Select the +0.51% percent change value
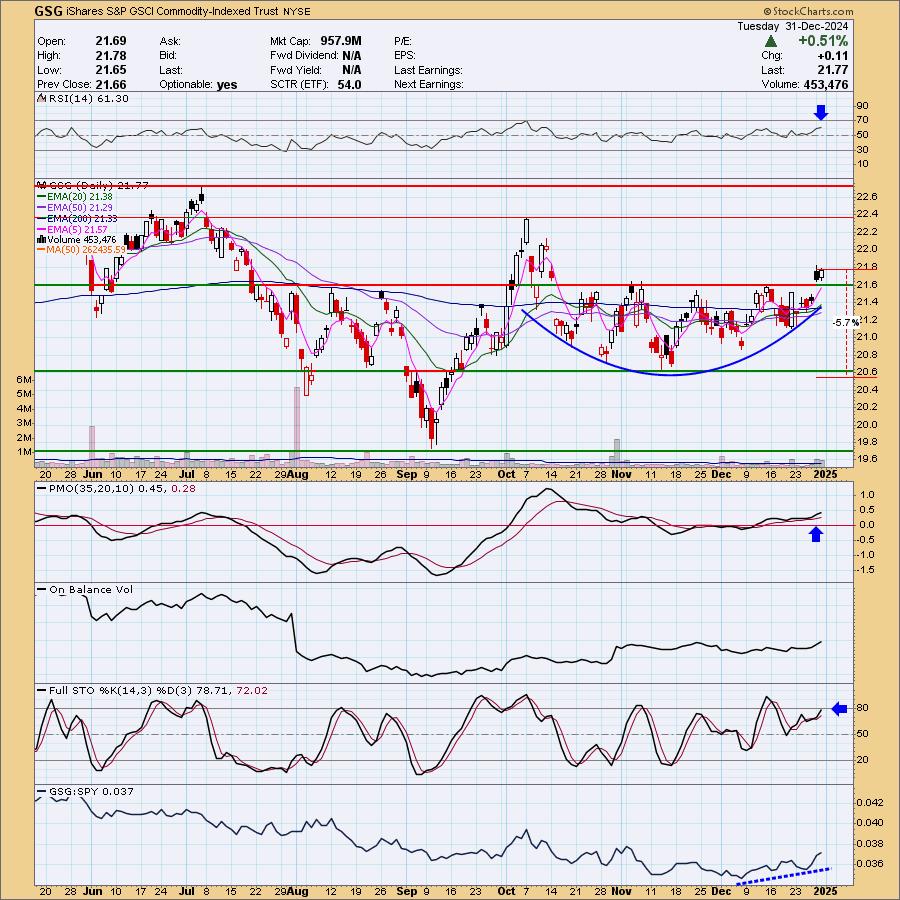Screen dimensions: 900x900 (x=823, y=41)
